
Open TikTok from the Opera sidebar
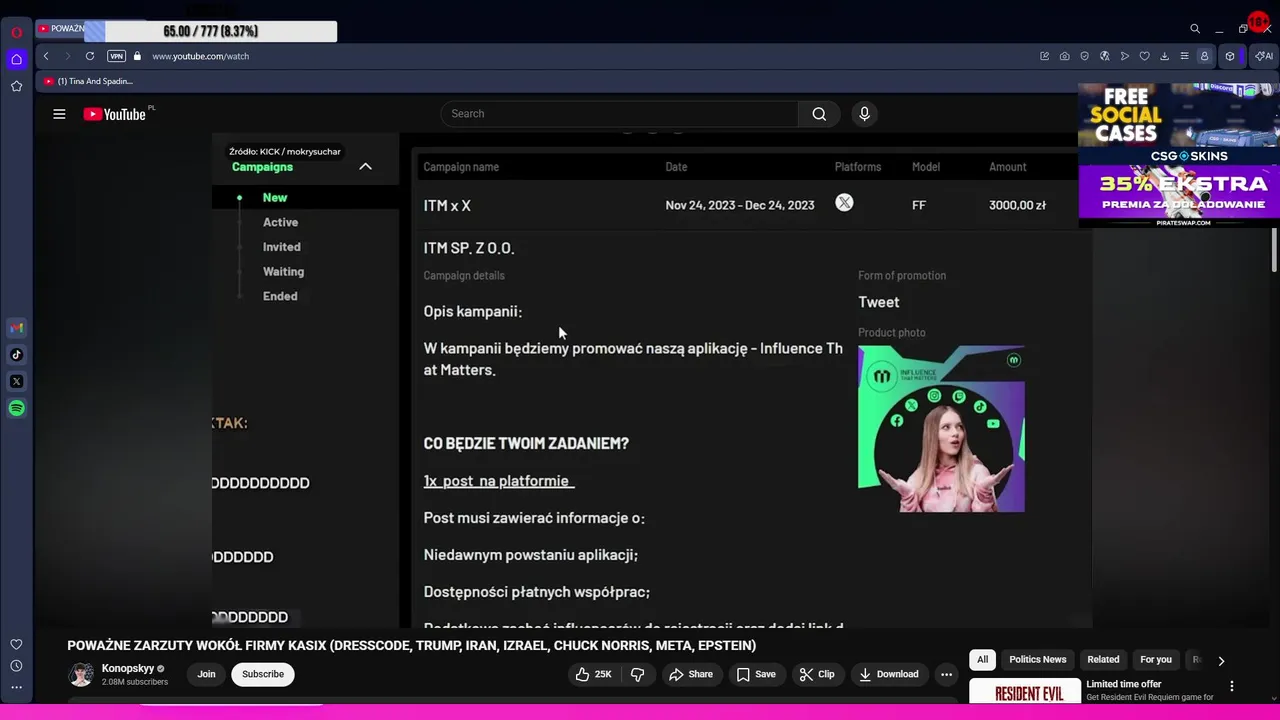click(x=16, y=354)
